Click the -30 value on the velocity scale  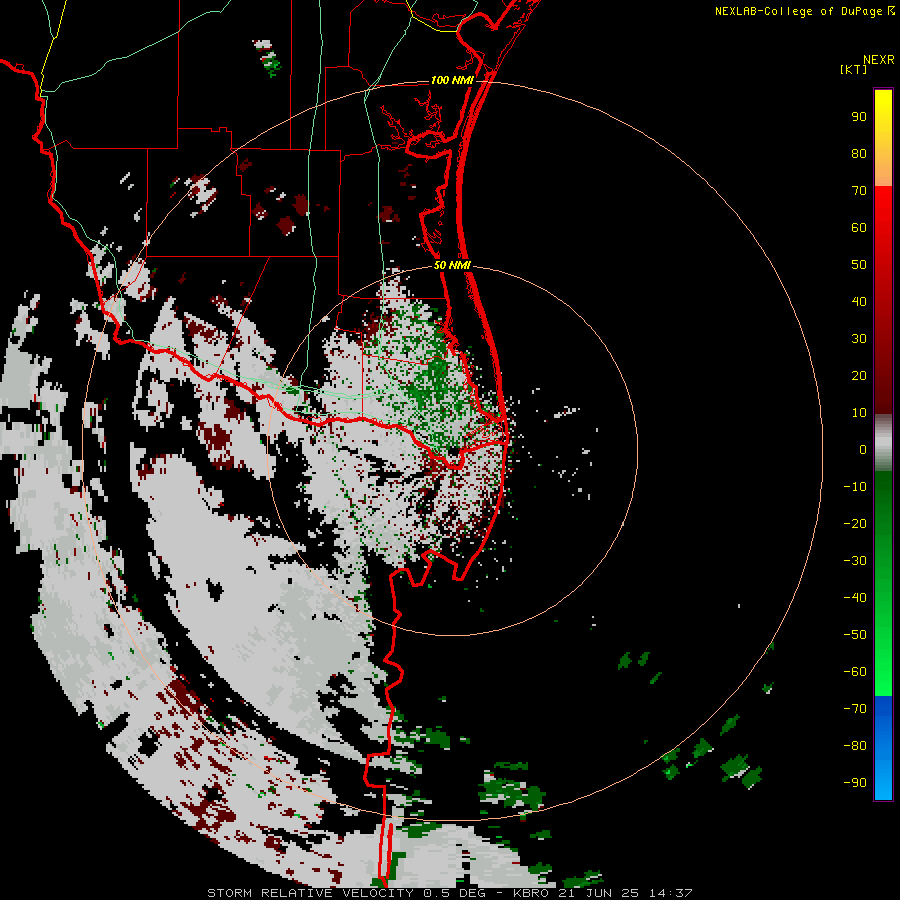(x=855, y=561)
